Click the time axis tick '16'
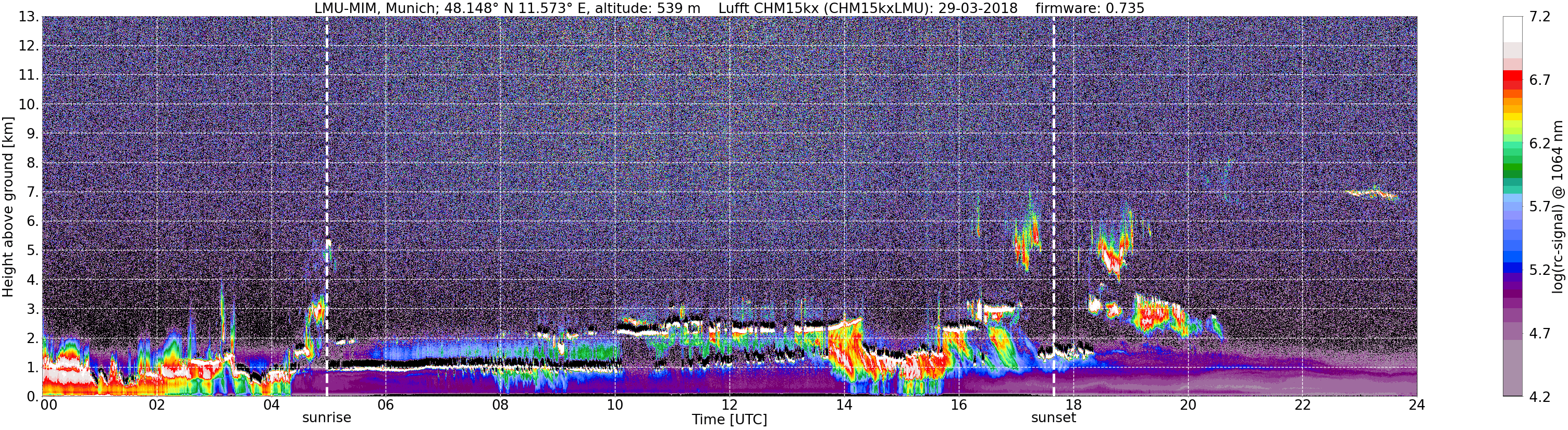 [959, 405]
